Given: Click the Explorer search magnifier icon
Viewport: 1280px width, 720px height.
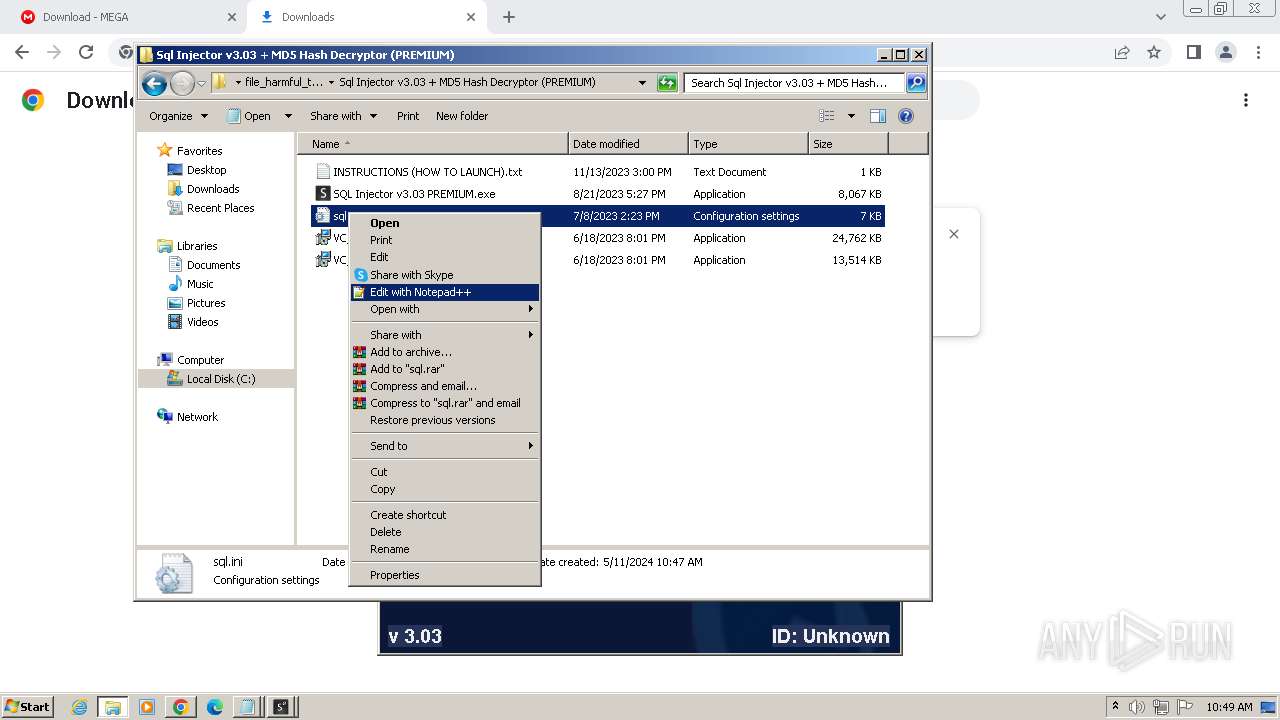Looking at the screenshot, I should click(x=915, y=83).
